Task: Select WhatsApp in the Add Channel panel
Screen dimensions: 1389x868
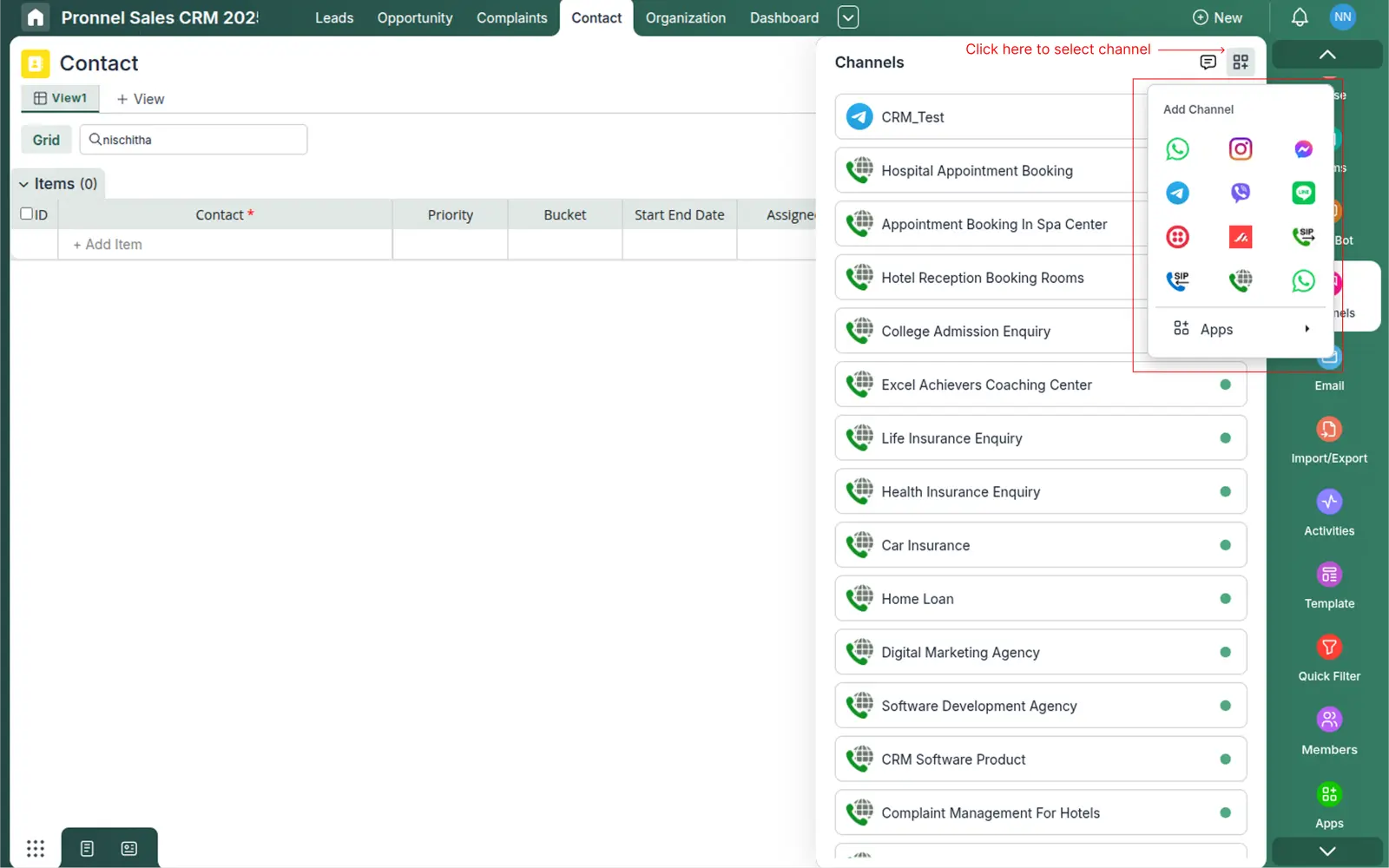Action: [1177, 148]
